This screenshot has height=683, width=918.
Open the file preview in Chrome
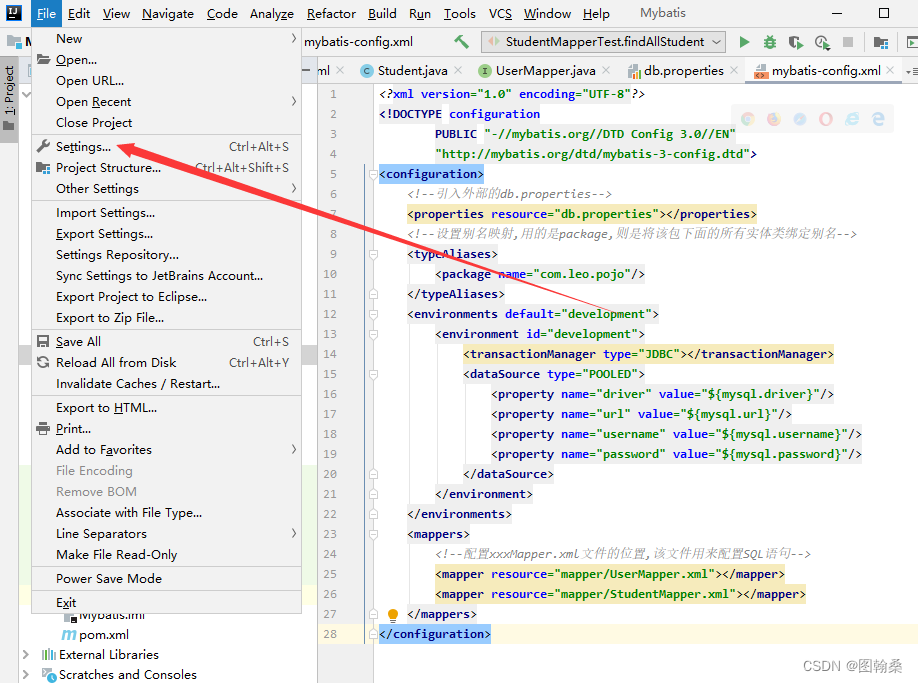[x=749, y=118]
